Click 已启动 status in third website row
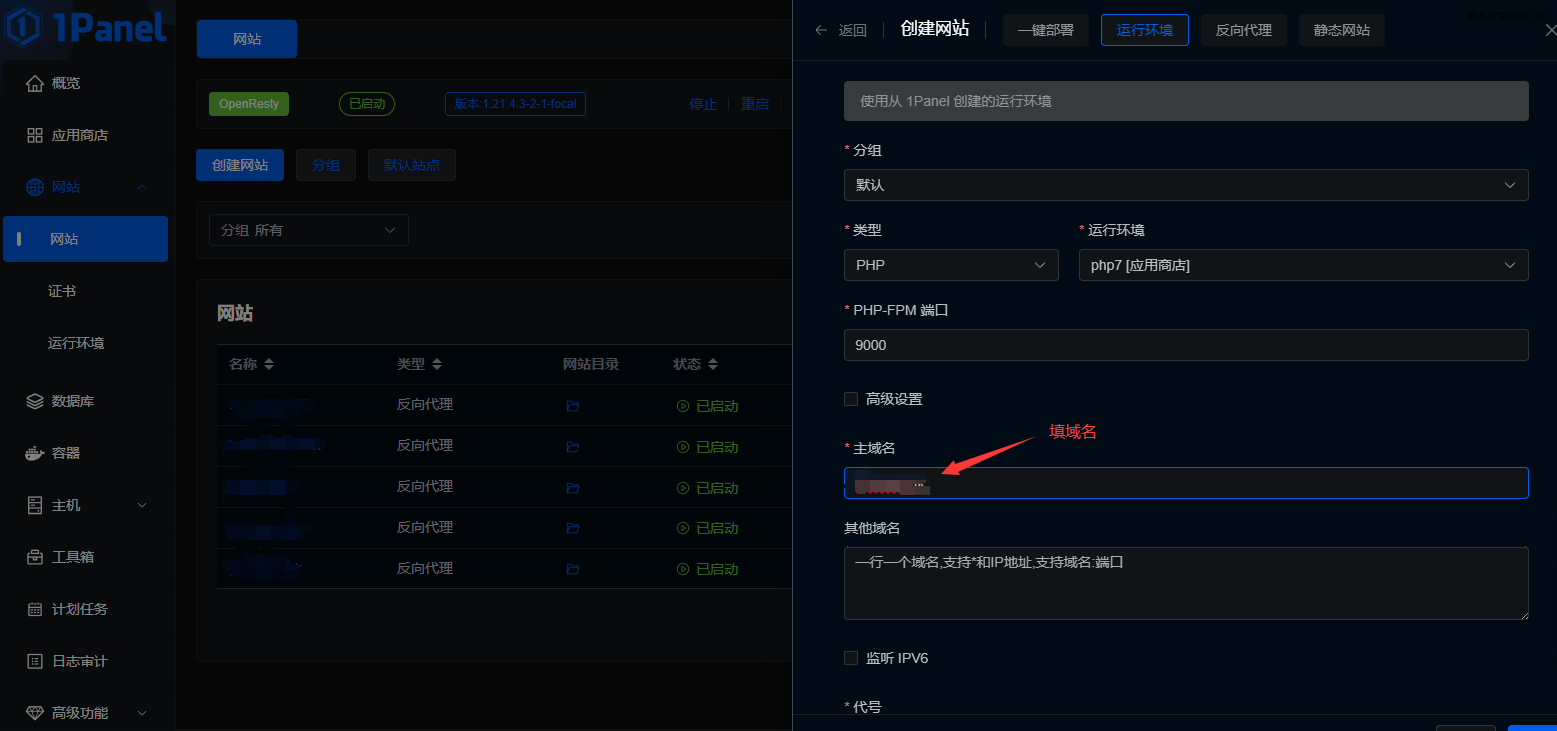Viewport: 1557px width, 731px height. click(x=708, y=488)
